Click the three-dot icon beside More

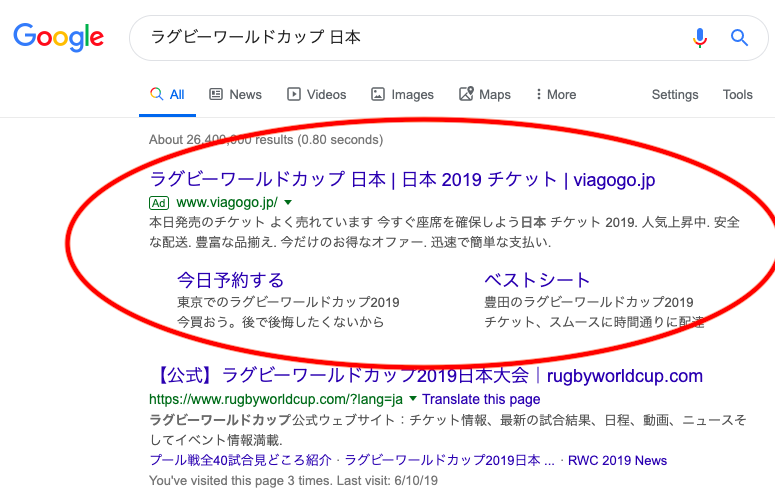pyautogui.click(x=538, y=94)
